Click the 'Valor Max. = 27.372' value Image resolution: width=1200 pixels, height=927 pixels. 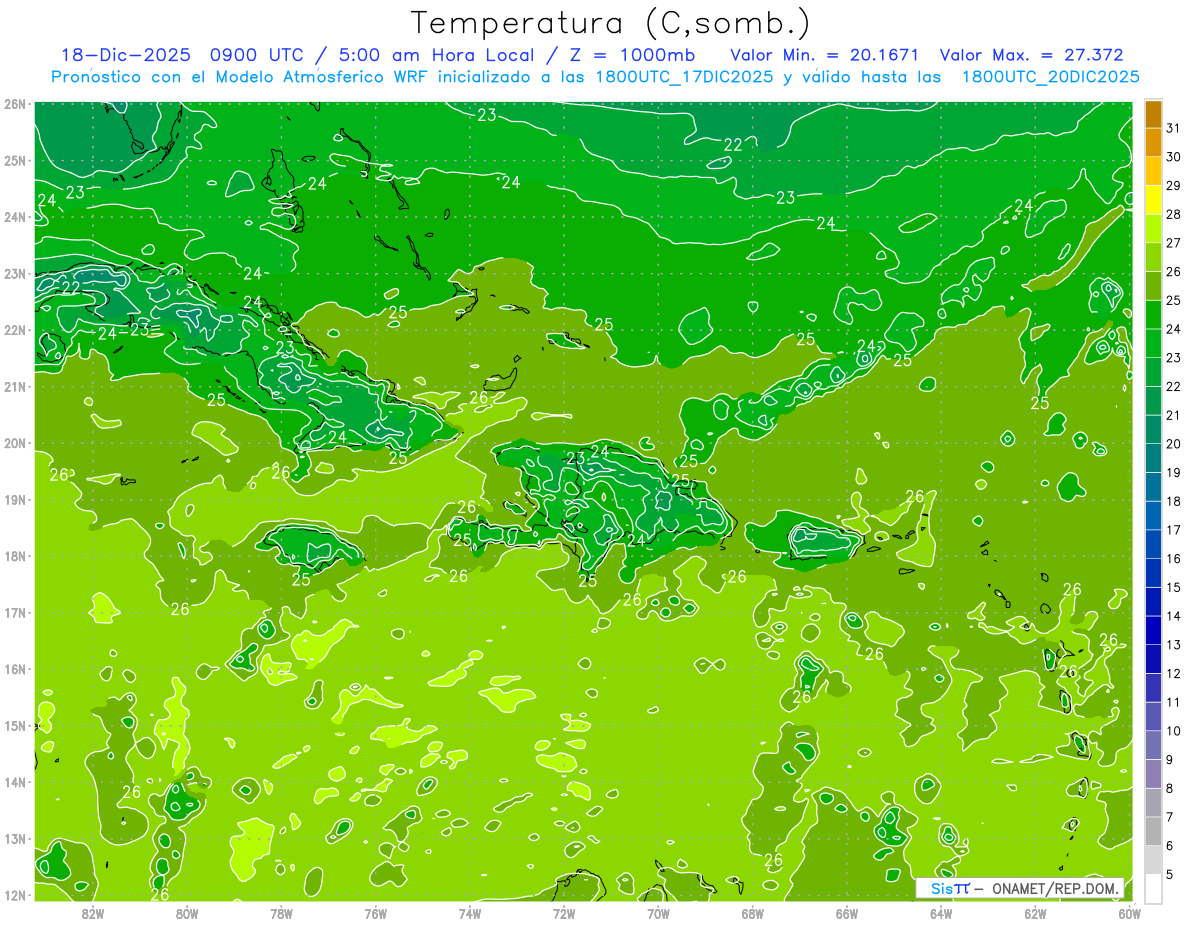pos(1032,55)
